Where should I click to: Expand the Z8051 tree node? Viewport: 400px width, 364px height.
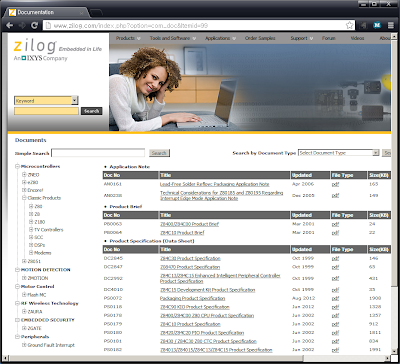click(x=24, y=261)
